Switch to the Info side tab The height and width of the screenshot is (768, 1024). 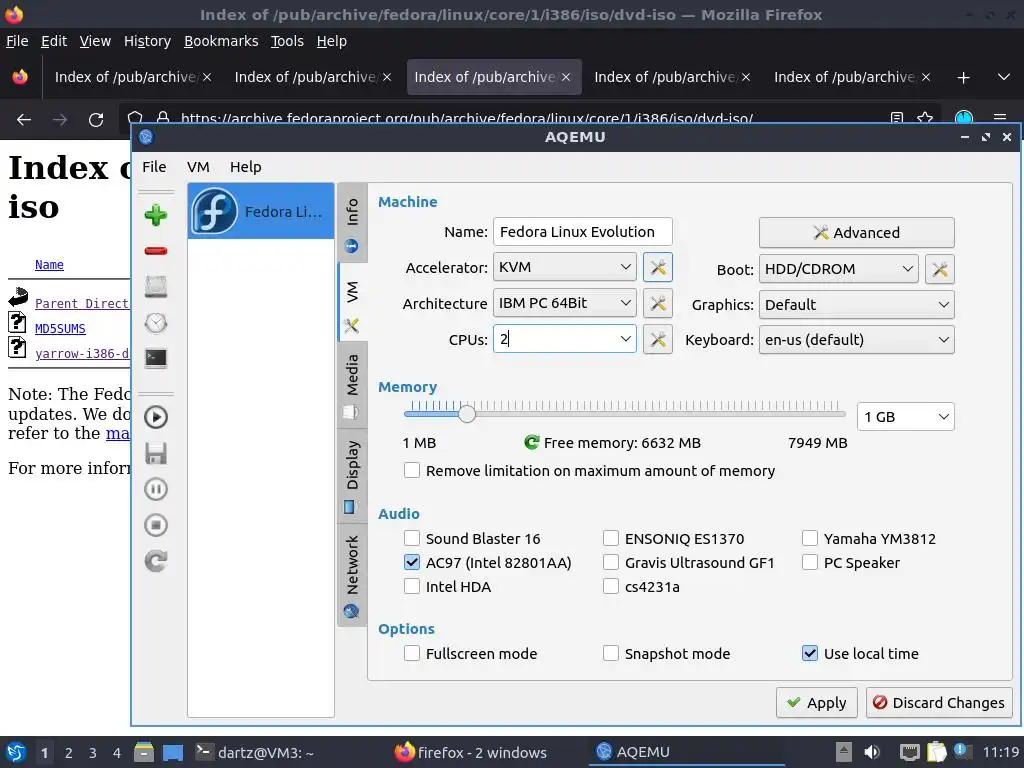[353, 224]
